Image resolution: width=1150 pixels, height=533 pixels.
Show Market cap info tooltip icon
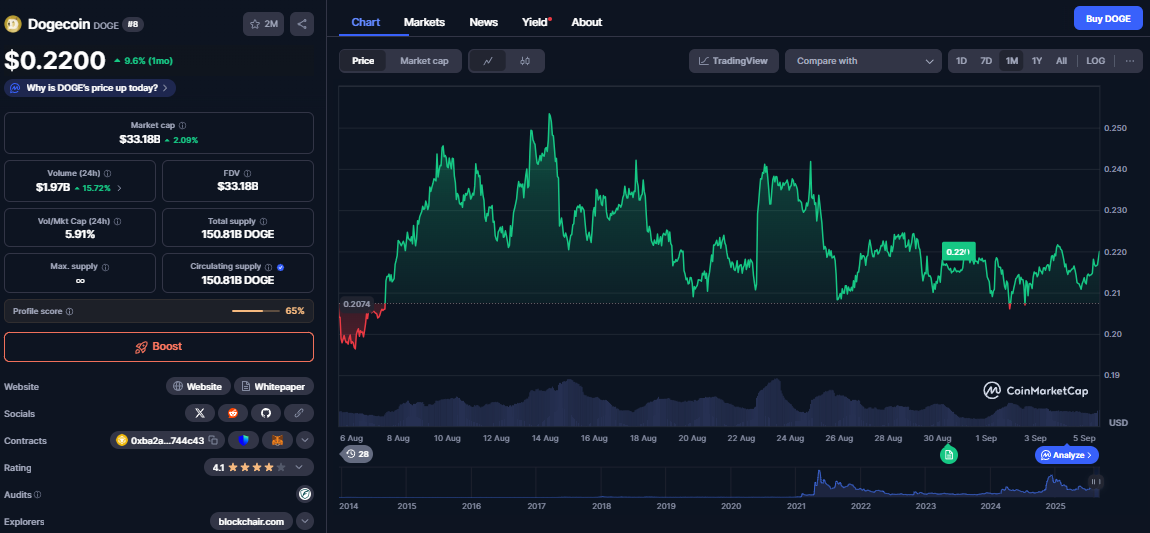(183, 125)
